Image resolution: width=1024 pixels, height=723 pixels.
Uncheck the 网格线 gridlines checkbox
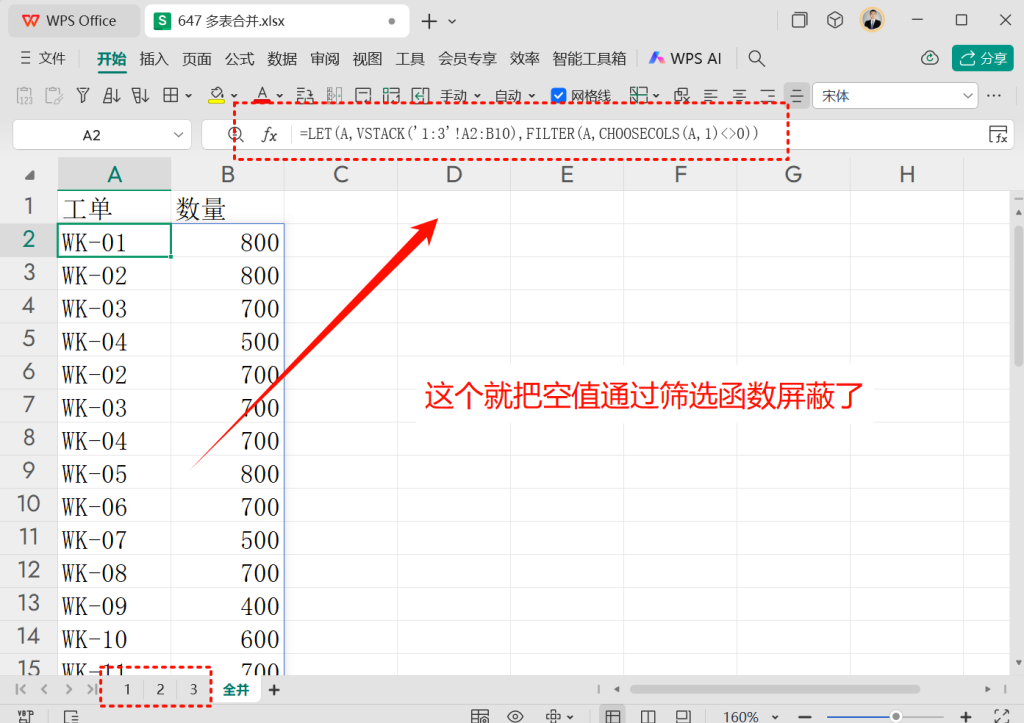click(558, 96)
